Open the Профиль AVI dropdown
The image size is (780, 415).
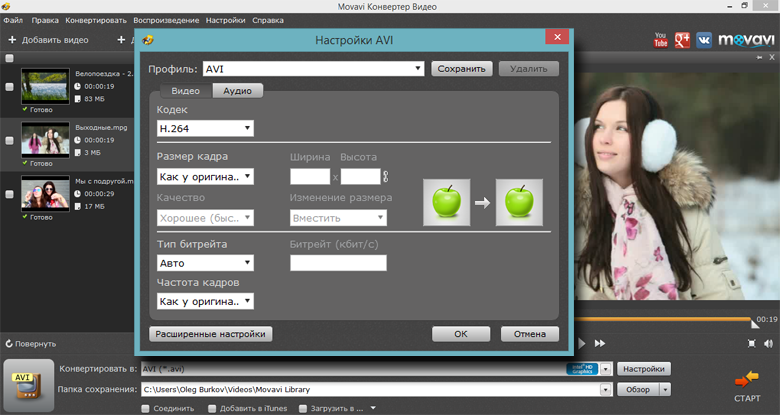pyautogui.click(x=313, y=69)
